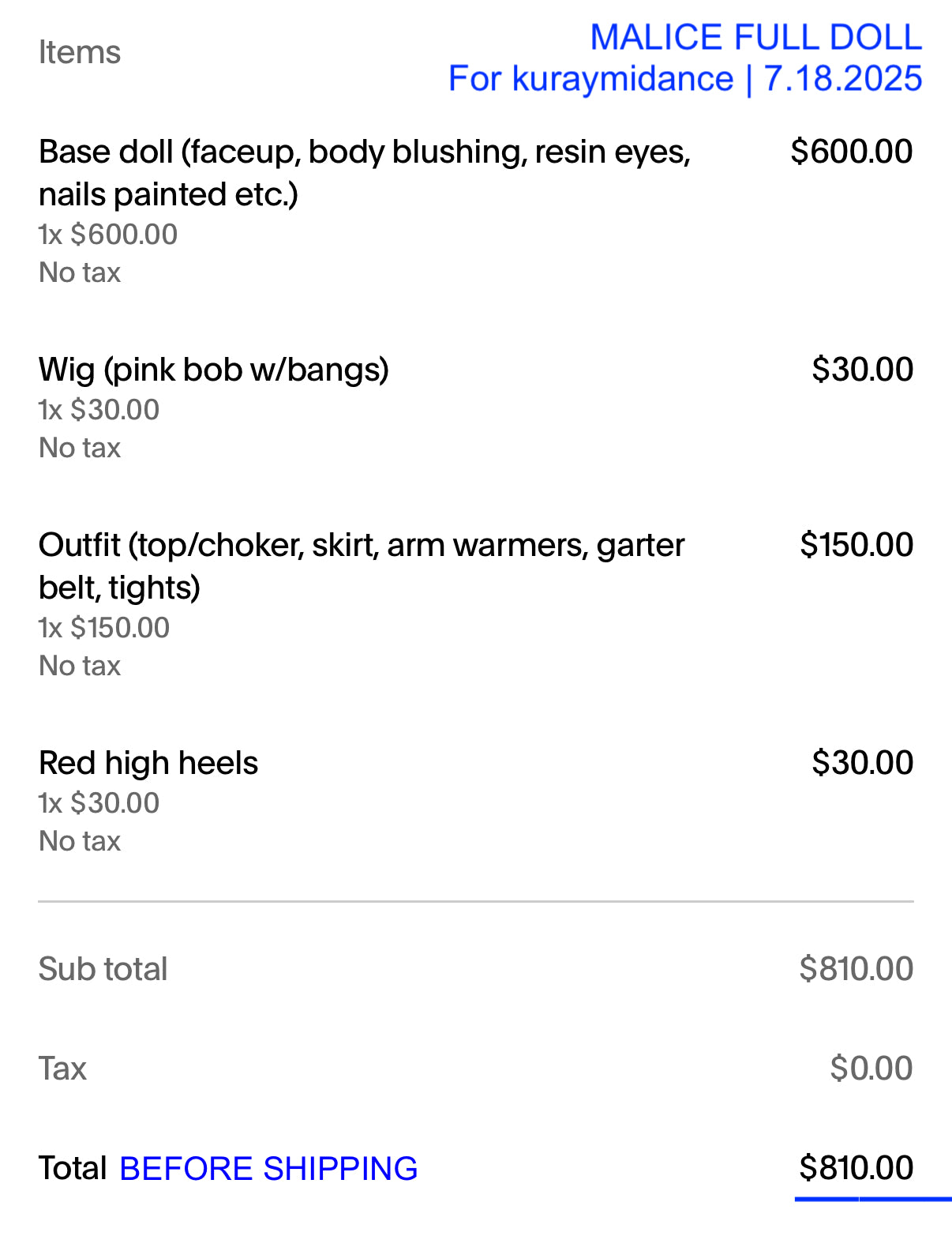Open the Red high heels item
952x1236 pixels.
tap(148, 763)
